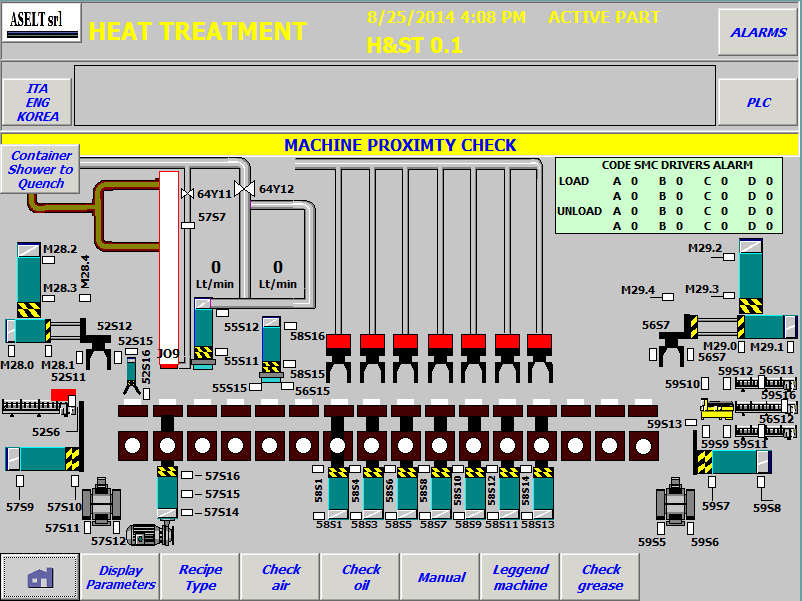The height and width of the screenshot is (601, 802).
Task: Click the 58S1 lifting cylinder
Action: click(x=338, y=493)
